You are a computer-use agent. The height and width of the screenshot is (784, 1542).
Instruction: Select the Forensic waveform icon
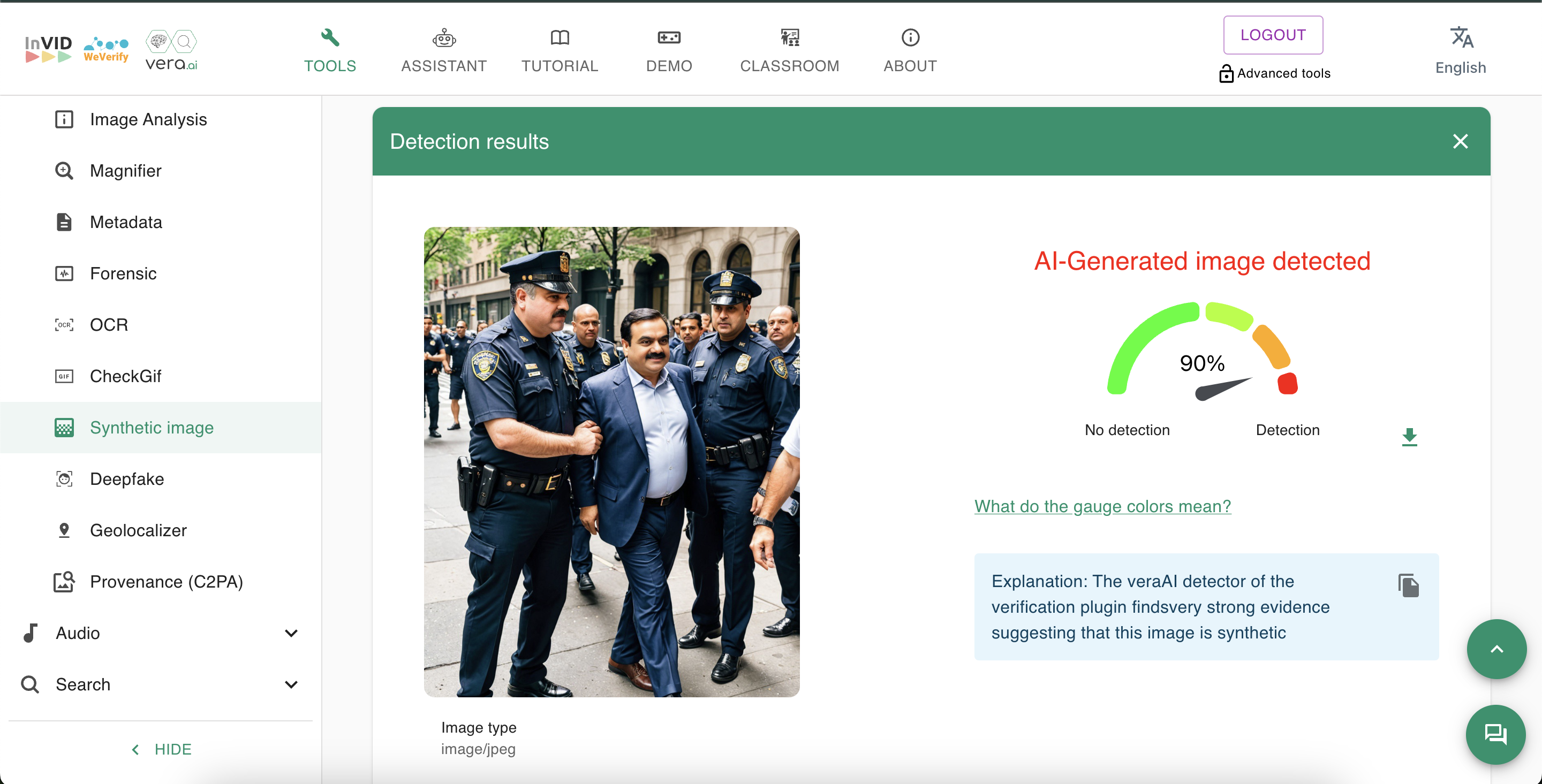click(x=64, y=273)
